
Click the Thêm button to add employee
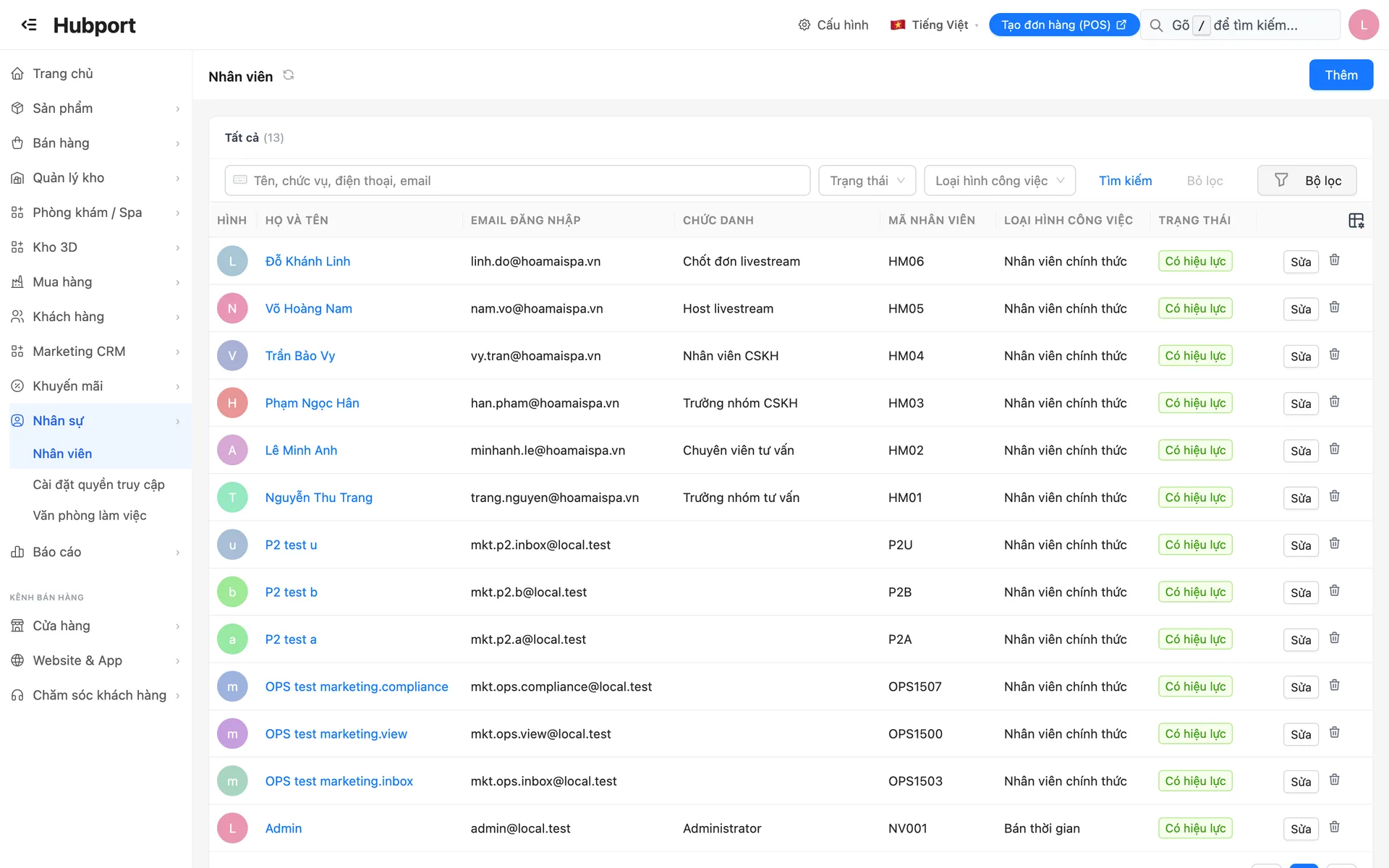point(1341,75)
